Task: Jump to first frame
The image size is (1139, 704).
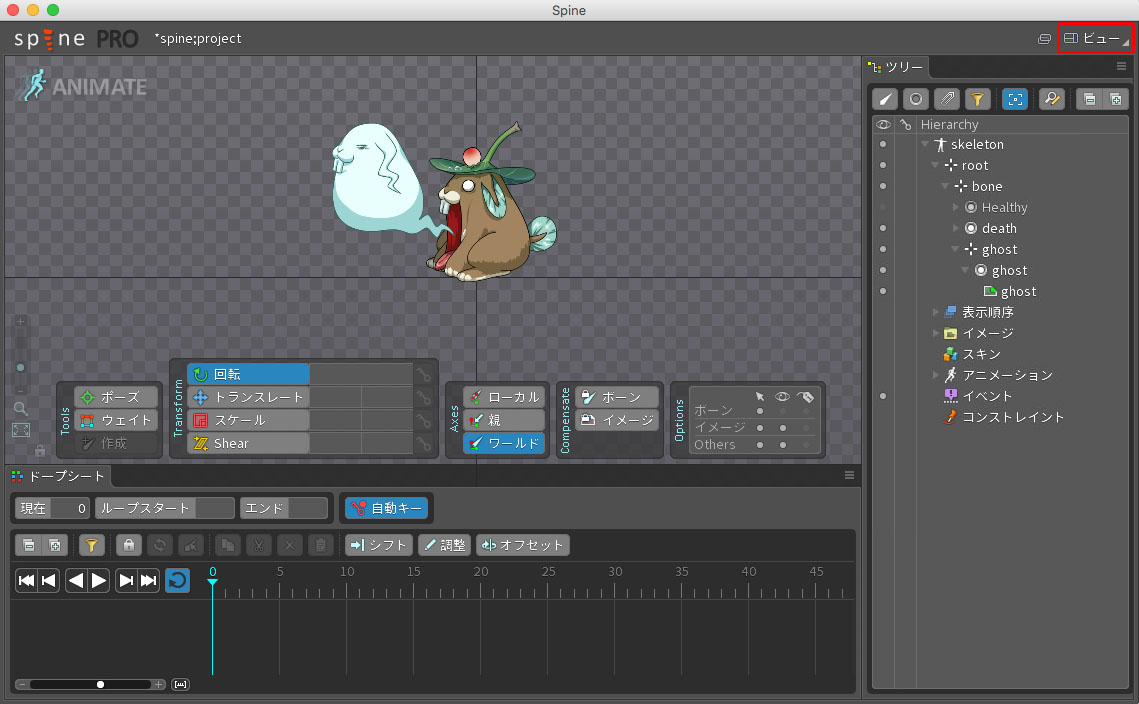Action: pos(26,580)
